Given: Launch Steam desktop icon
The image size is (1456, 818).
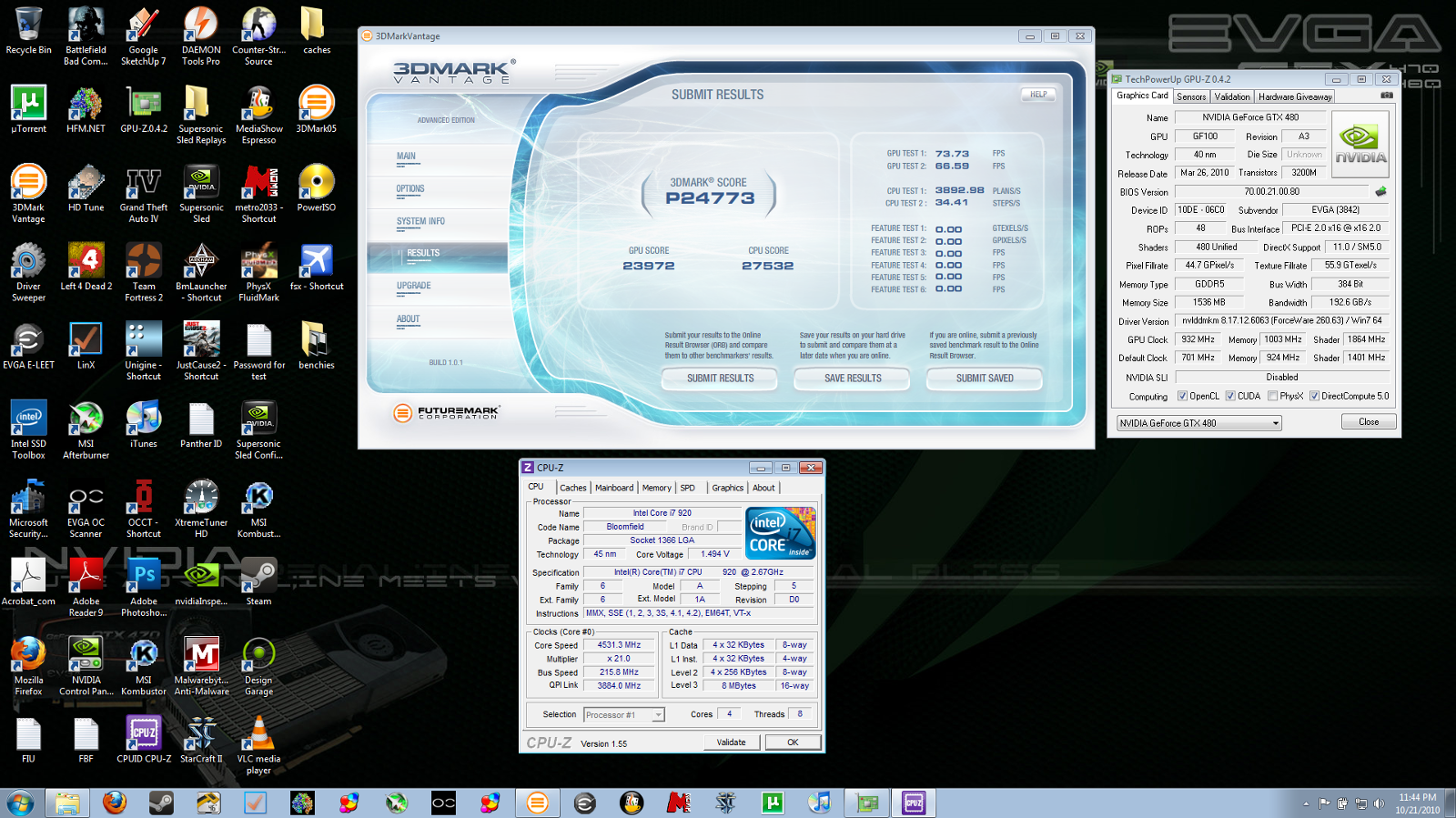Looking at the screenshot, I should [258, 582].
